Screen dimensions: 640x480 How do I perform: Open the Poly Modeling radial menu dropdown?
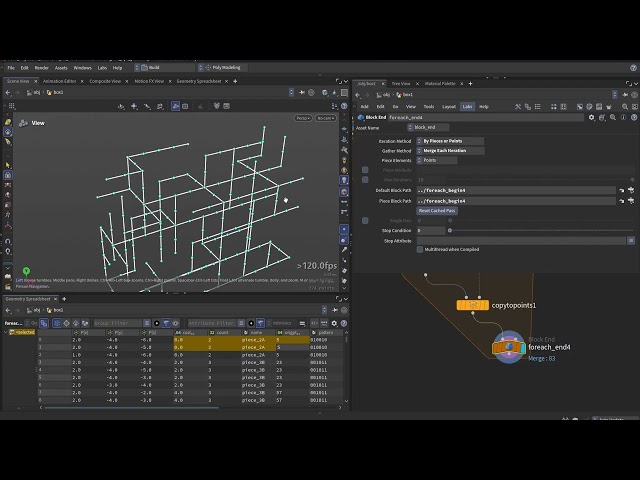point(224,68)
